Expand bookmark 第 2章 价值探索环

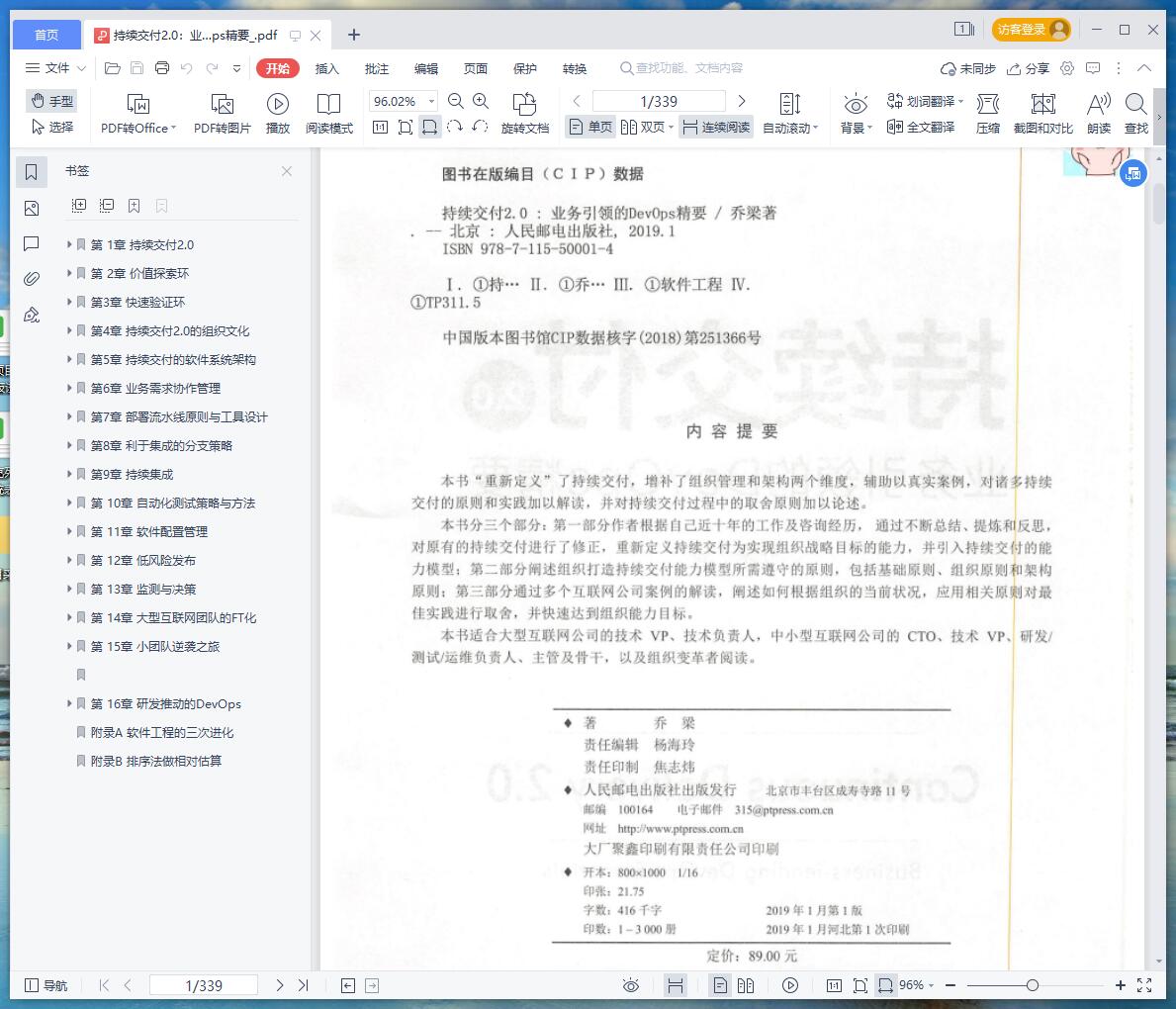70,273
